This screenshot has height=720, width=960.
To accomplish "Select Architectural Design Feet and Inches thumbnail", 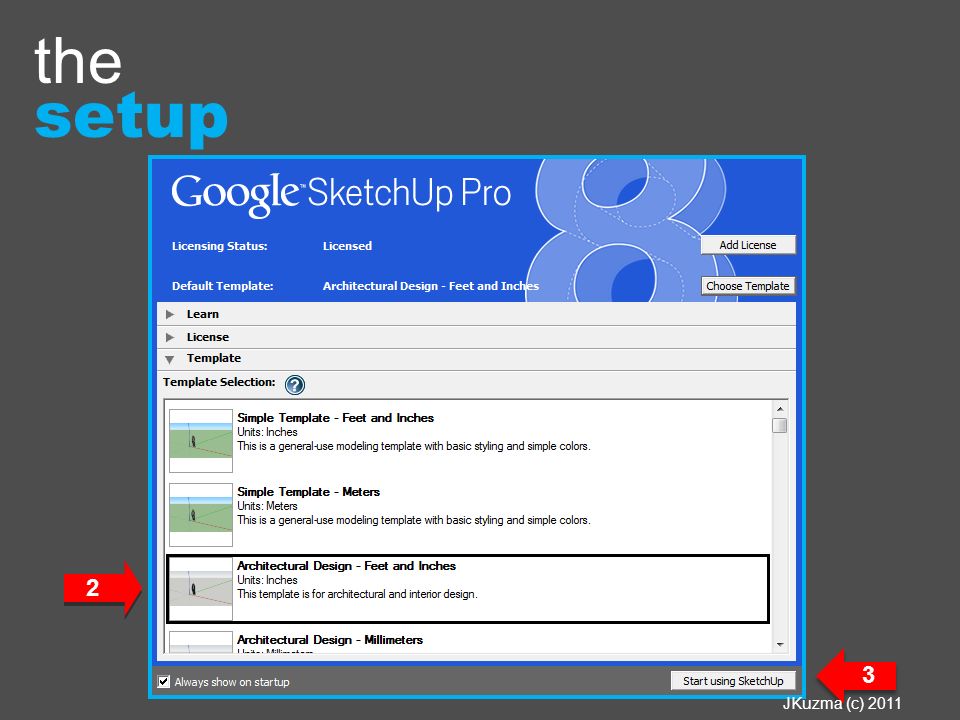I will pos(201,589).
